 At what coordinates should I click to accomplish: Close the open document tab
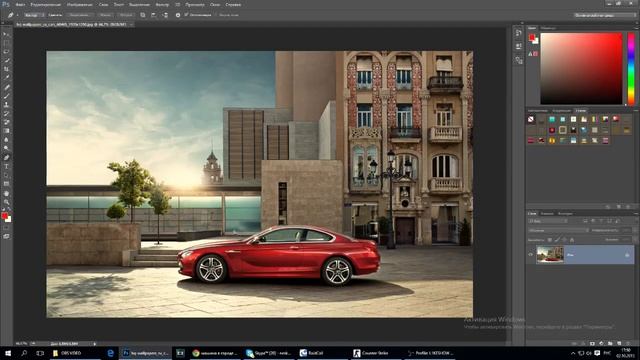(x=131, y=24)
